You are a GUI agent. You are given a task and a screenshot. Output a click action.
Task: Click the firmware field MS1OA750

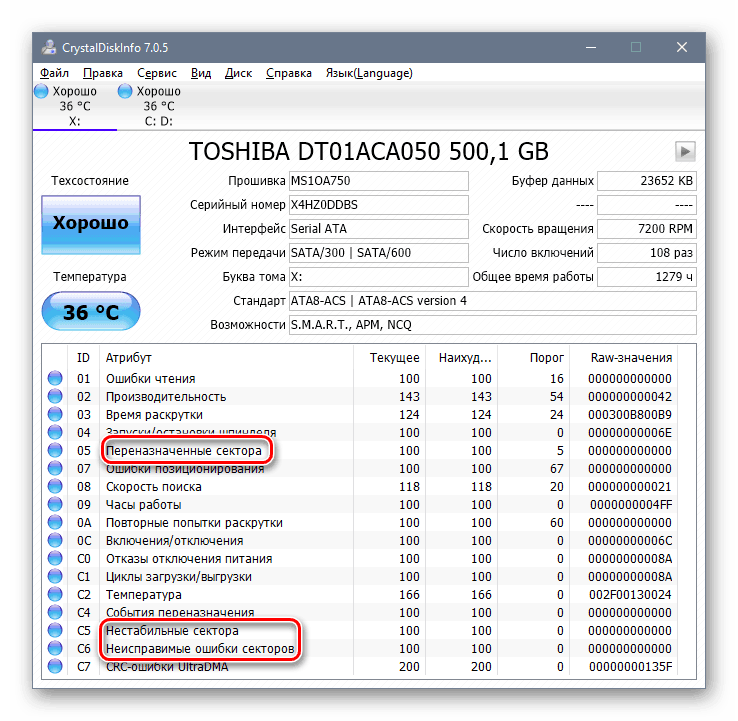(x=379, y=181)
